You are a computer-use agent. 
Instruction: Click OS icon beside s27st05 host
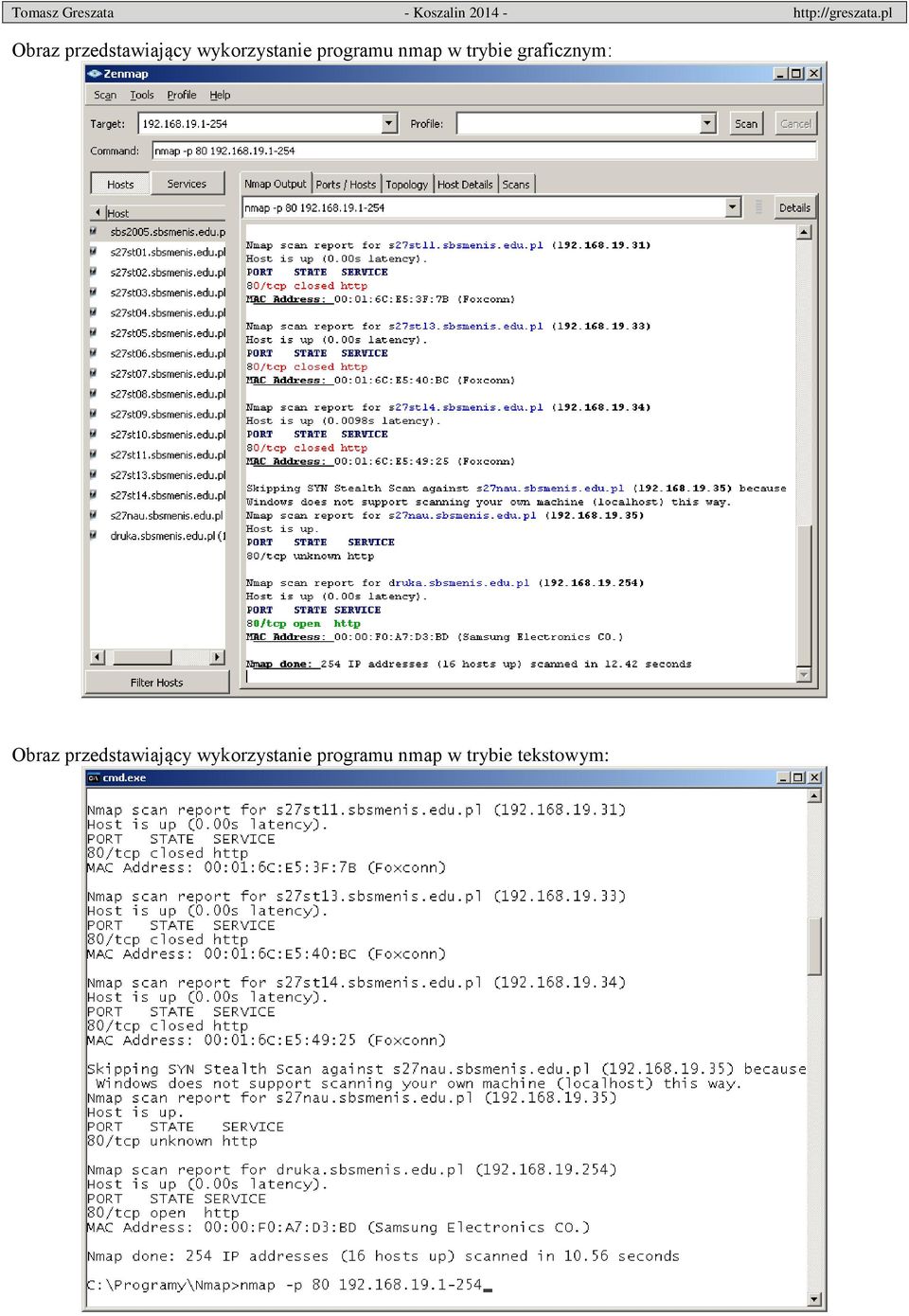(94, 332)
